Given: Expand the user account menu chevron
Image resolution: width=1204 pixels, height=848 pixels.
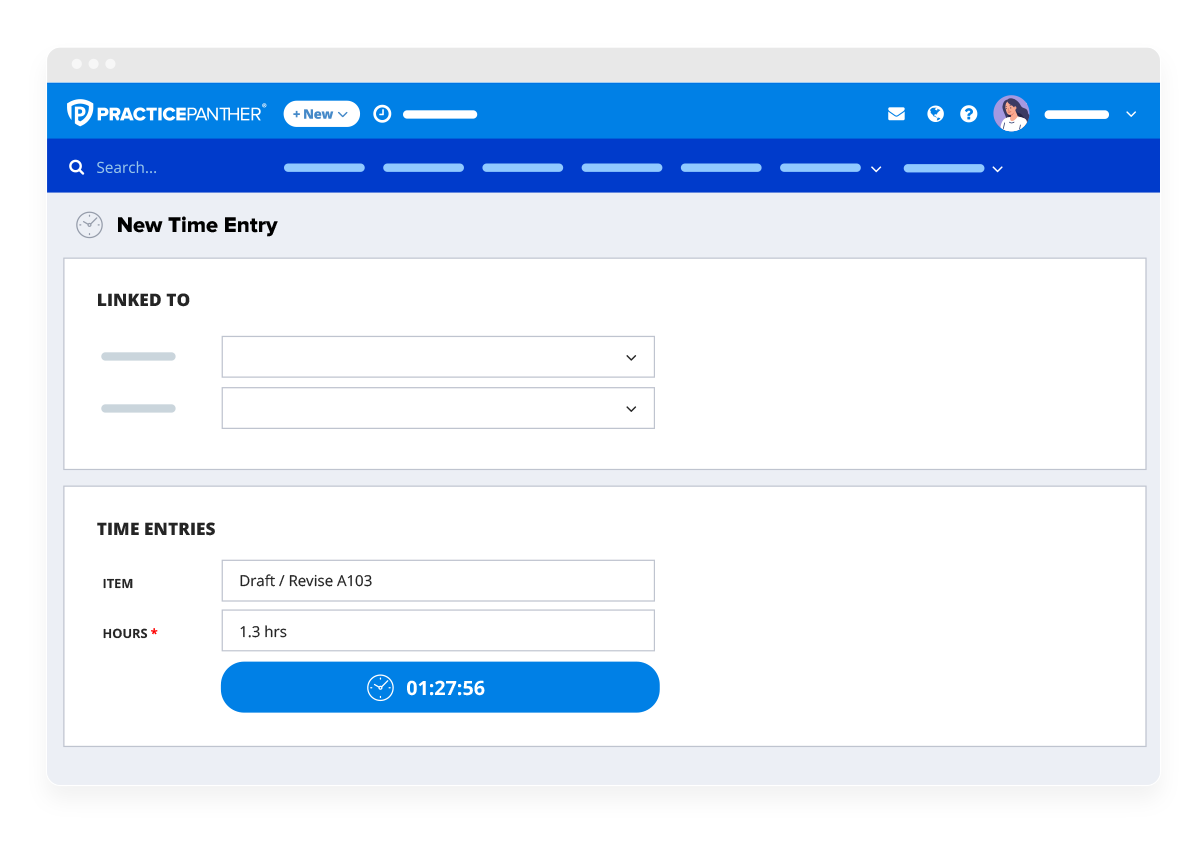Looking at the screenshot, I should [1131, 115].
